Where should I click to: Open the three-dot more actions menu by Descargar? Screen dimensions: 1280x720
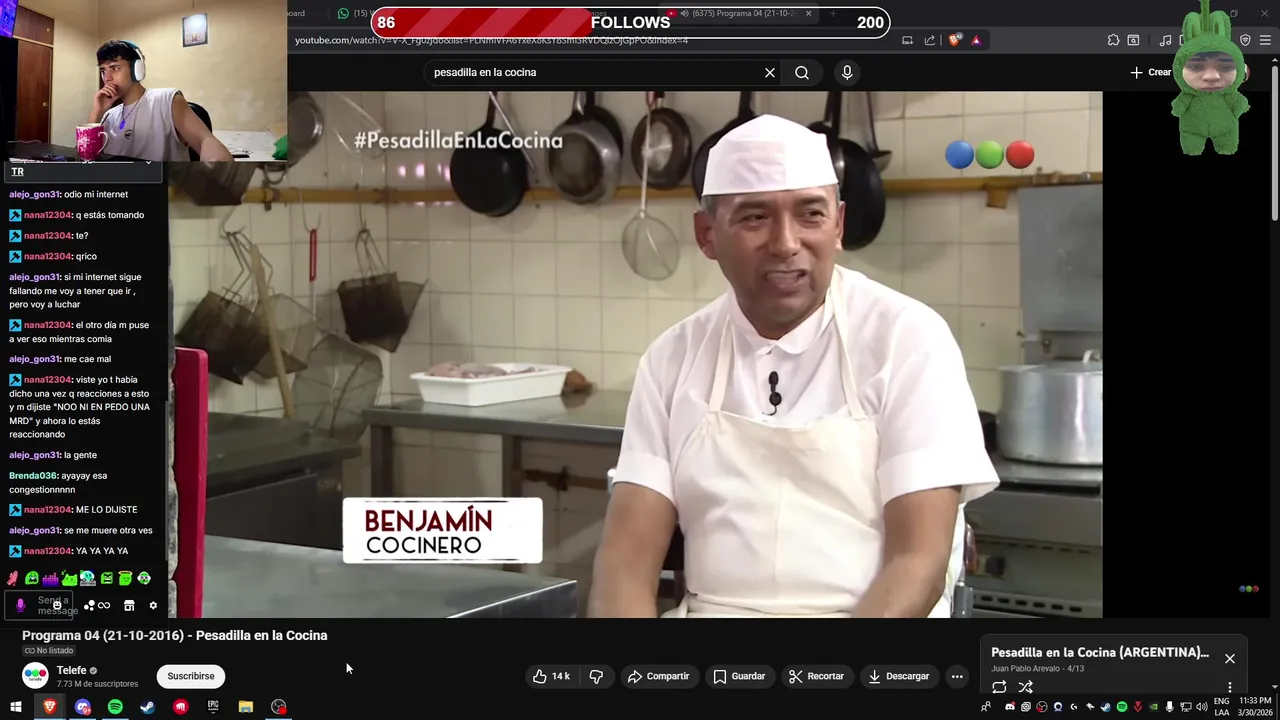coord(957,676)
